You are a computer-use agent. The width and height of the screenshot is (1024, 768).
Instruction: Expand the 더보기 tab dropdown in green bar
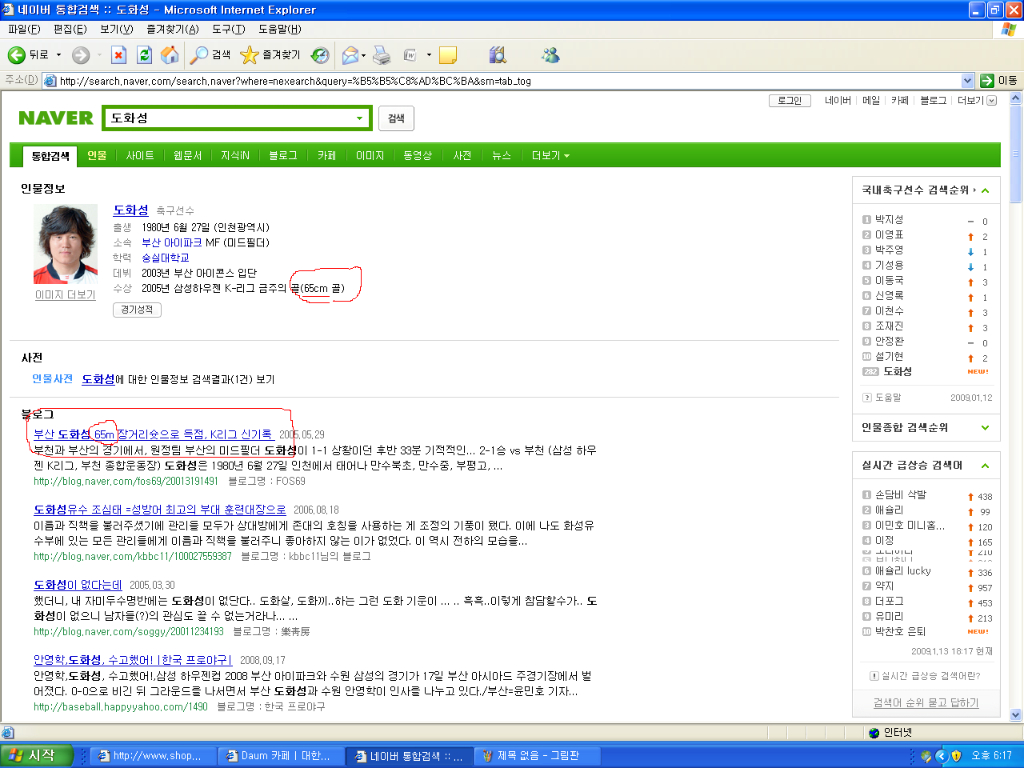pos(551,155)
